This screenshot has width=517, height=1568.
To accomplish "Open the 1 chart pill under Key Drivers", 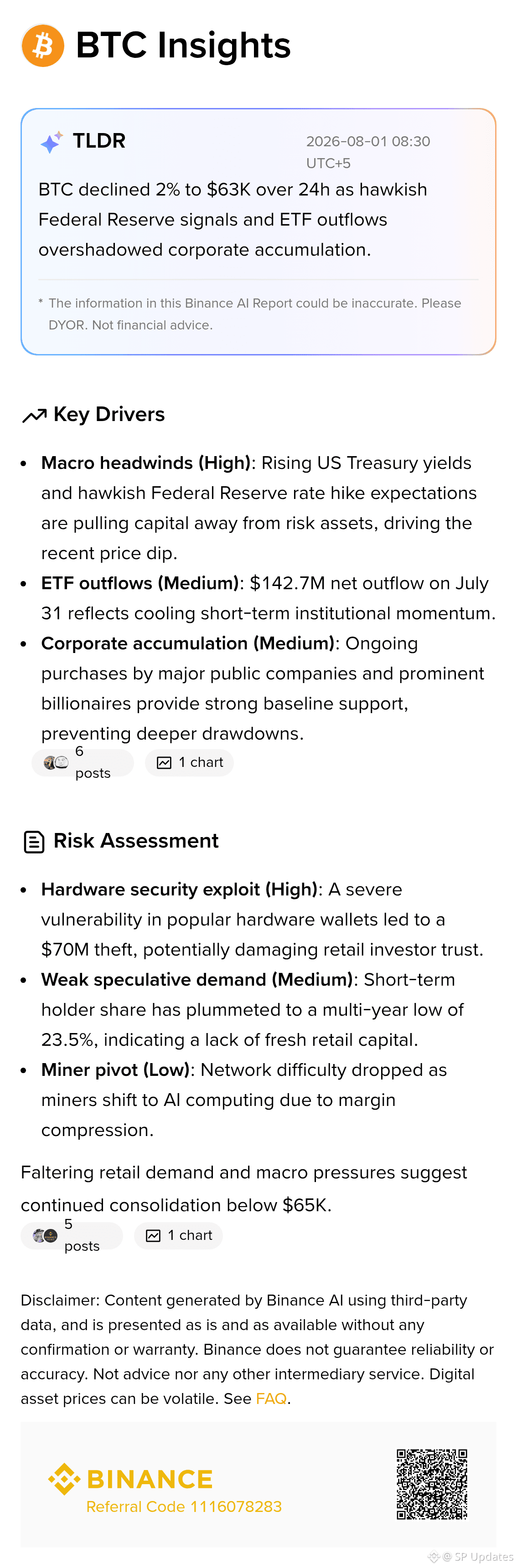I will (189, 763).
